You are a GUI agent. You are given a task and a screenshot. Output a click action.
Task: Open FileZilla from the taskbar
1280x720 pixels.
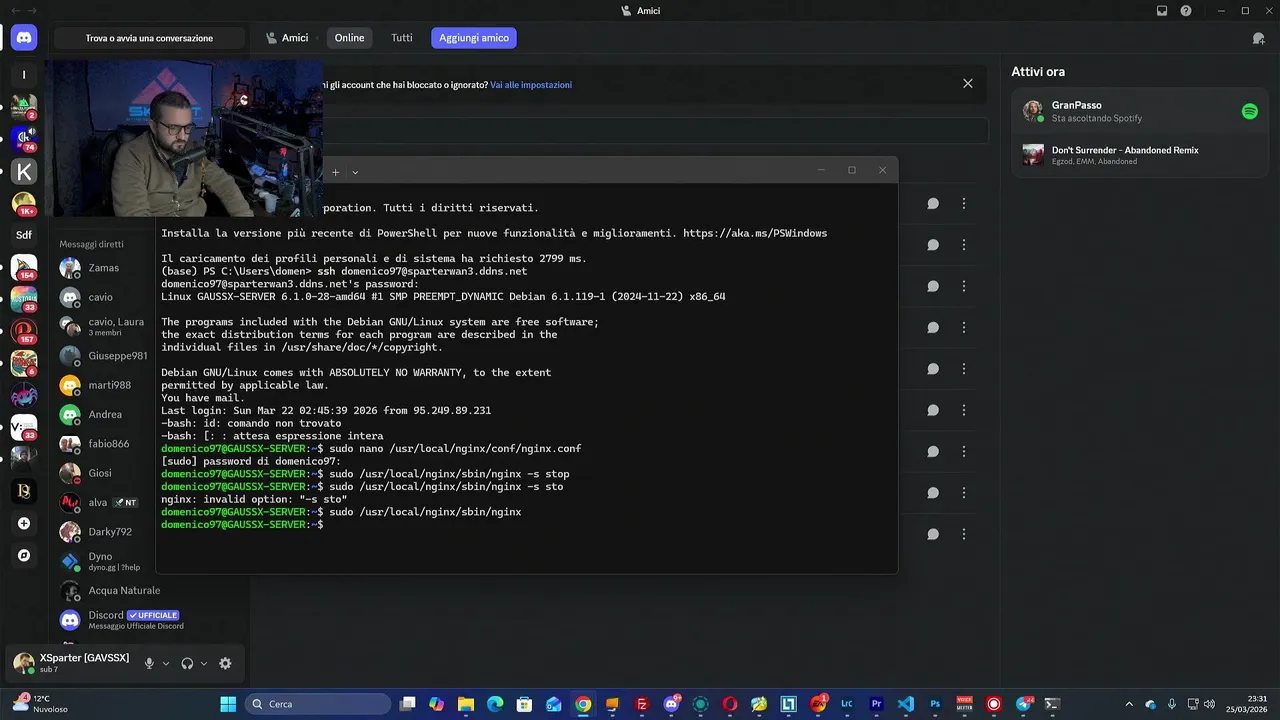(x=642, y=704)
